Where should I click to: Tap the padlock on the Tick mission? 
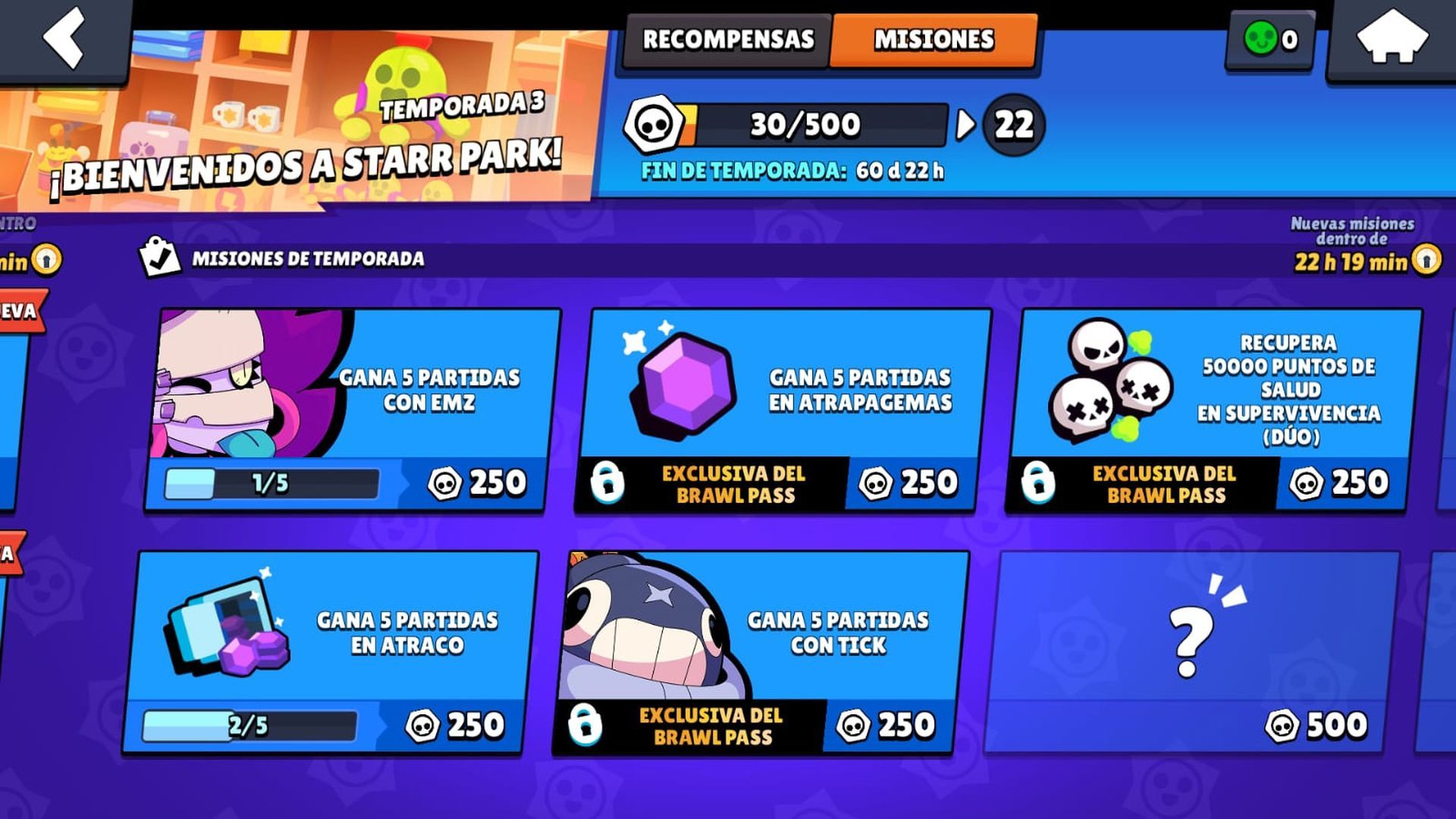[585, 724]
